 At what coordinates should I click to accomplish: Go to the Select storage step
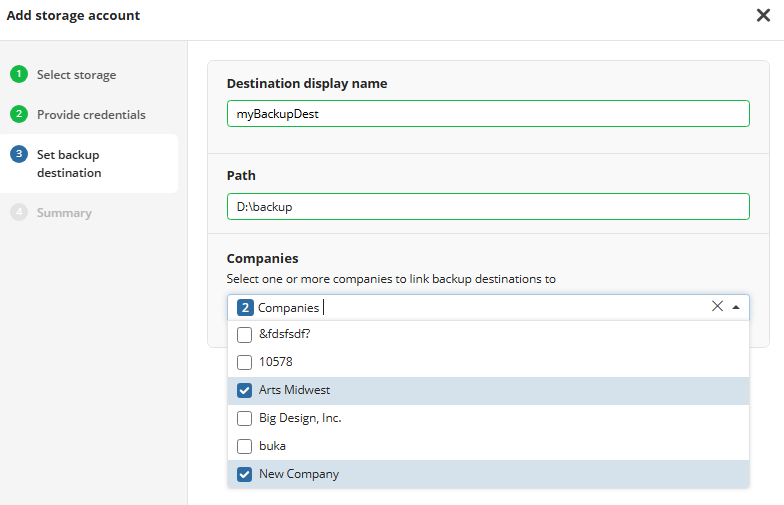[76, 75]
